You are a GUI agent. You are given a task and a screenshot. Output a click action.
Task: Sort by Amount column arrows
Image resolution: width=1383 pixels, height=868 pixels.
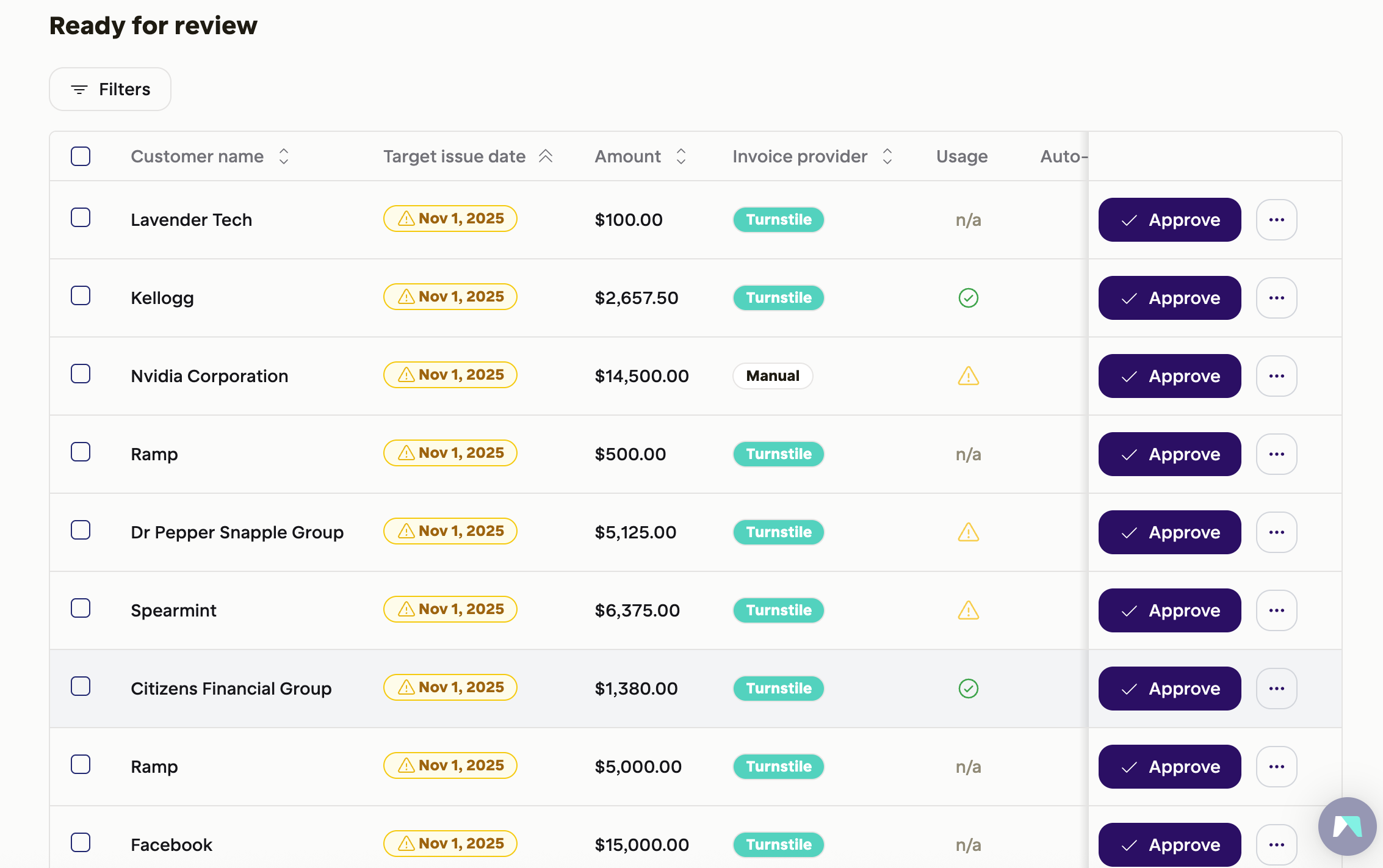pos(681,156)
